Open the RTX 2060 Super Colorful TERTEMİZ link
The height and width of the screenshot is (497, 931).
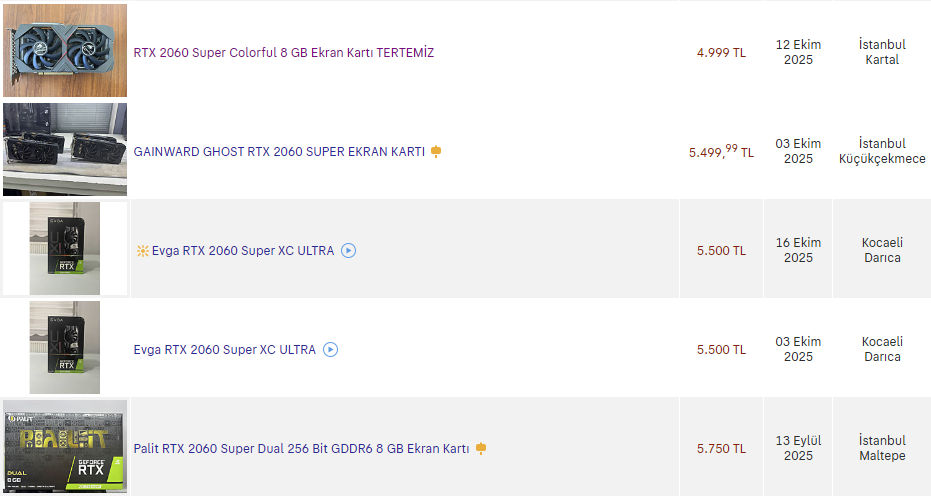coord(283,53)
